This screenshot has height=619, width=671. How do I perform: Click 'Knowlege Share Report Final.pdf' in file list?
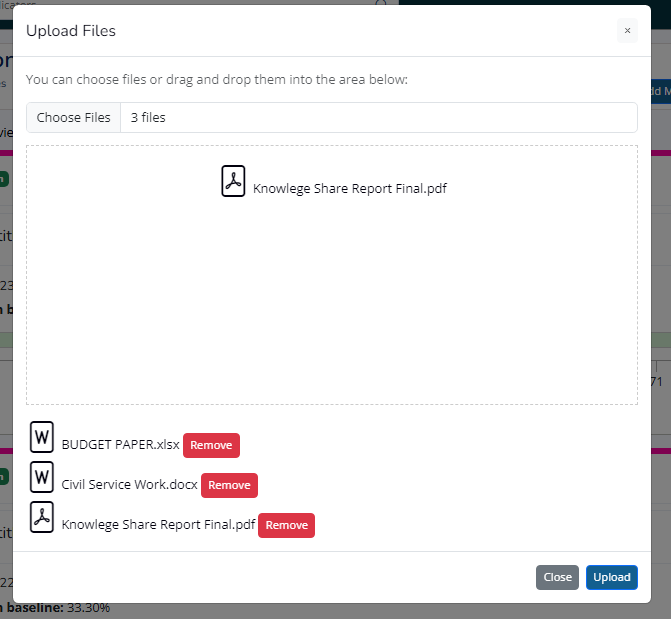pos(158,525)
